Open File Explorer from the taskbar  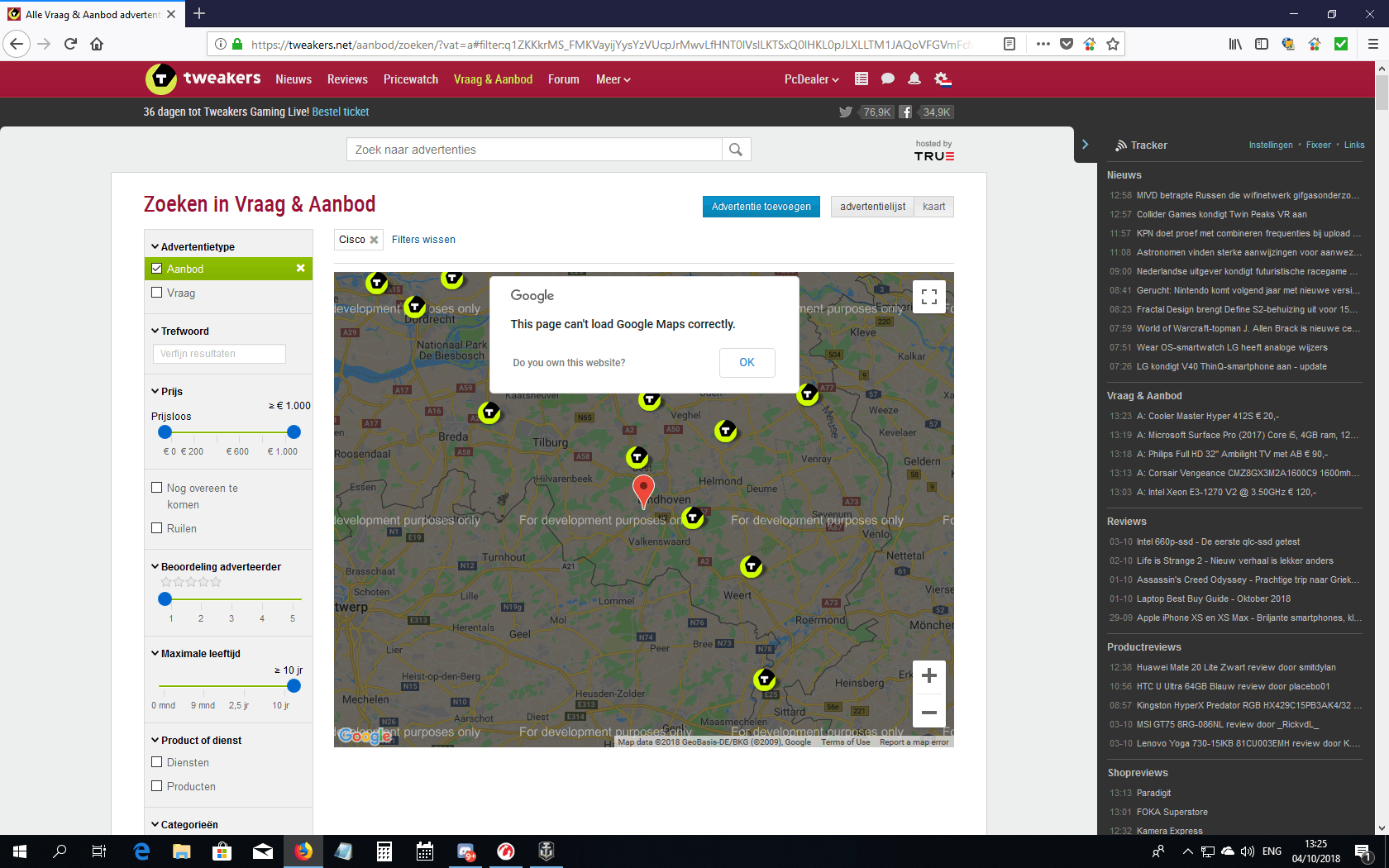click(x=181, y=851)
